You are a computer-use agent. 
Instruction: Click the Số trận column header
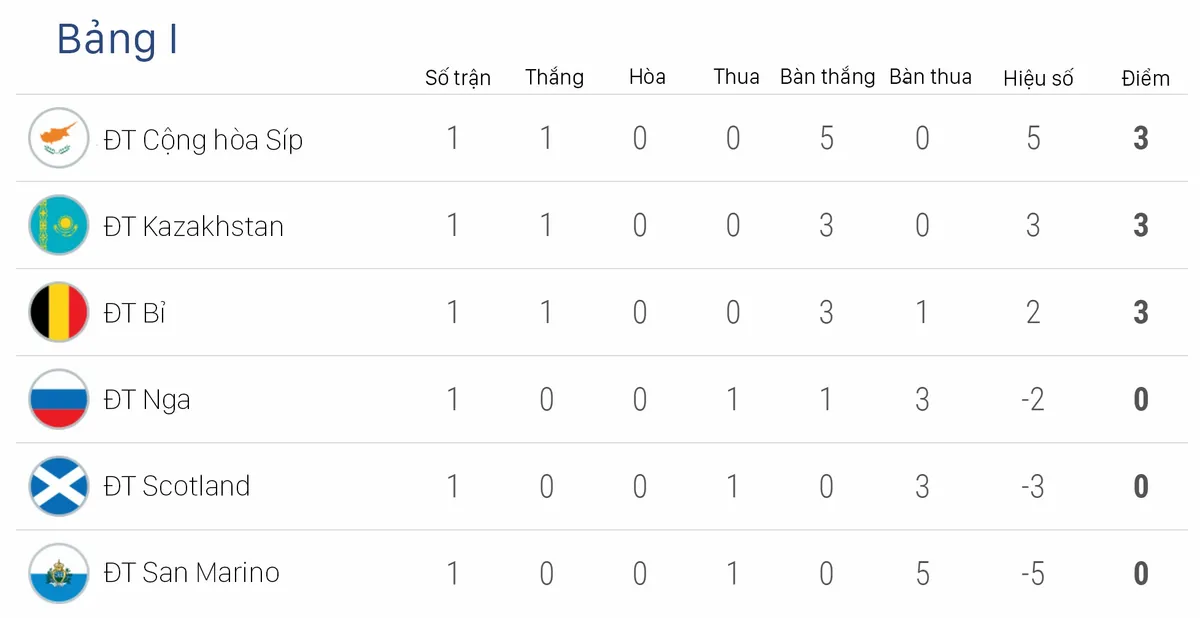pos(458,78)
